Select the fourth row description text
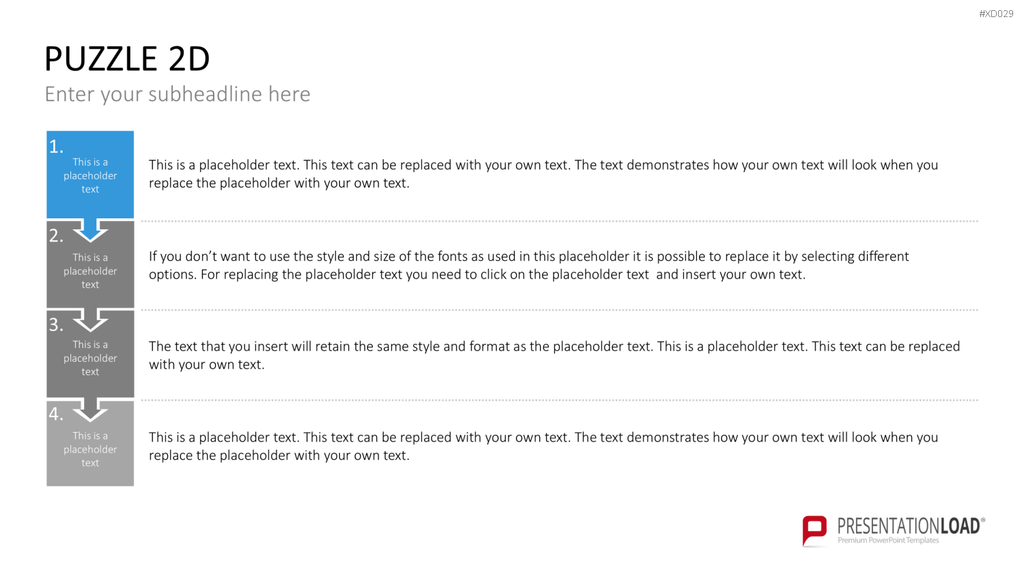 click(x=543, y=446)
